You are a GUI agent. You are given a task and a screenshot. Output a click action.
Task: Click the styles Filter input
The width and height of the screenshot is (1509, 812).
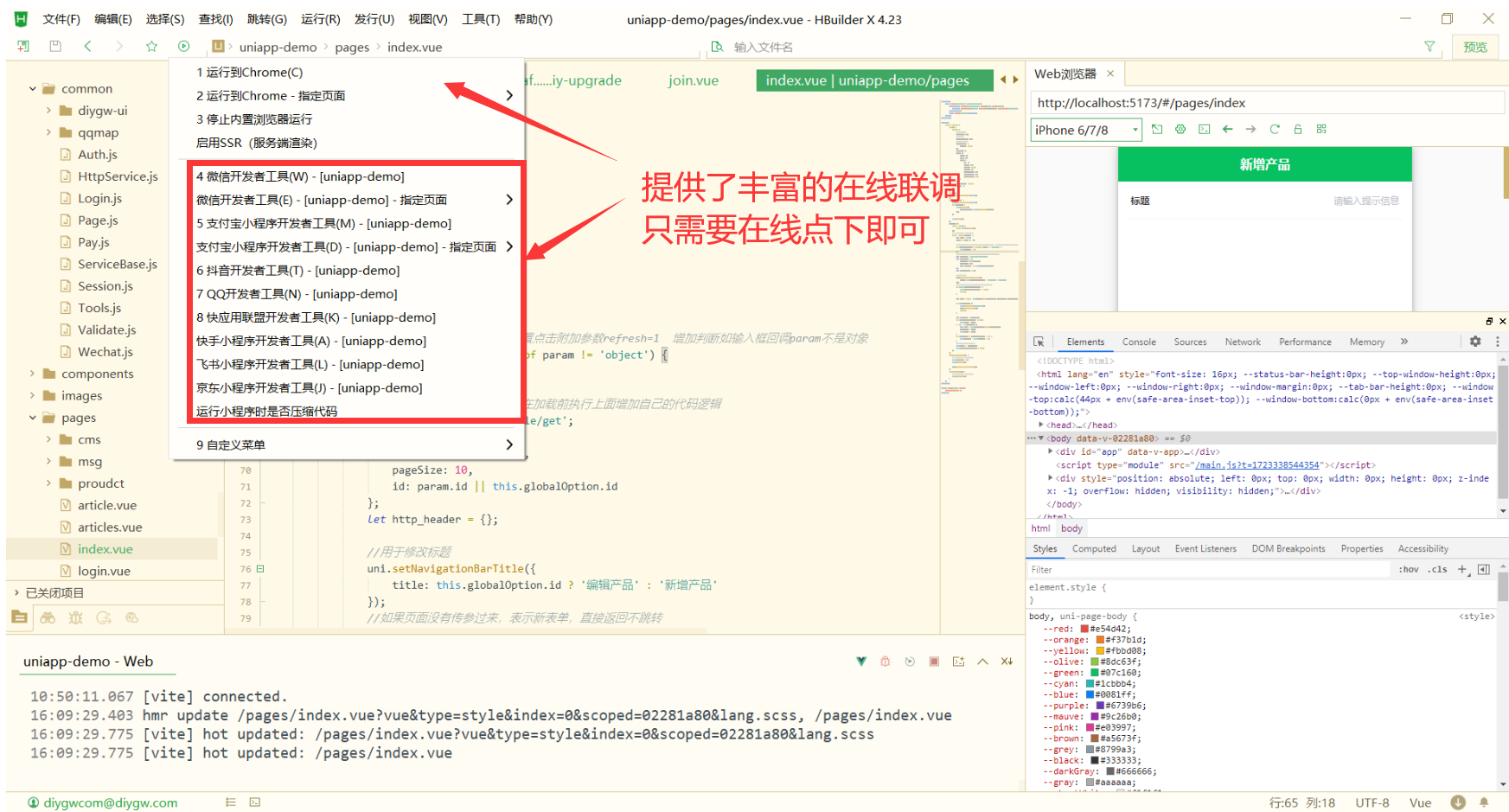(1209, 570)
